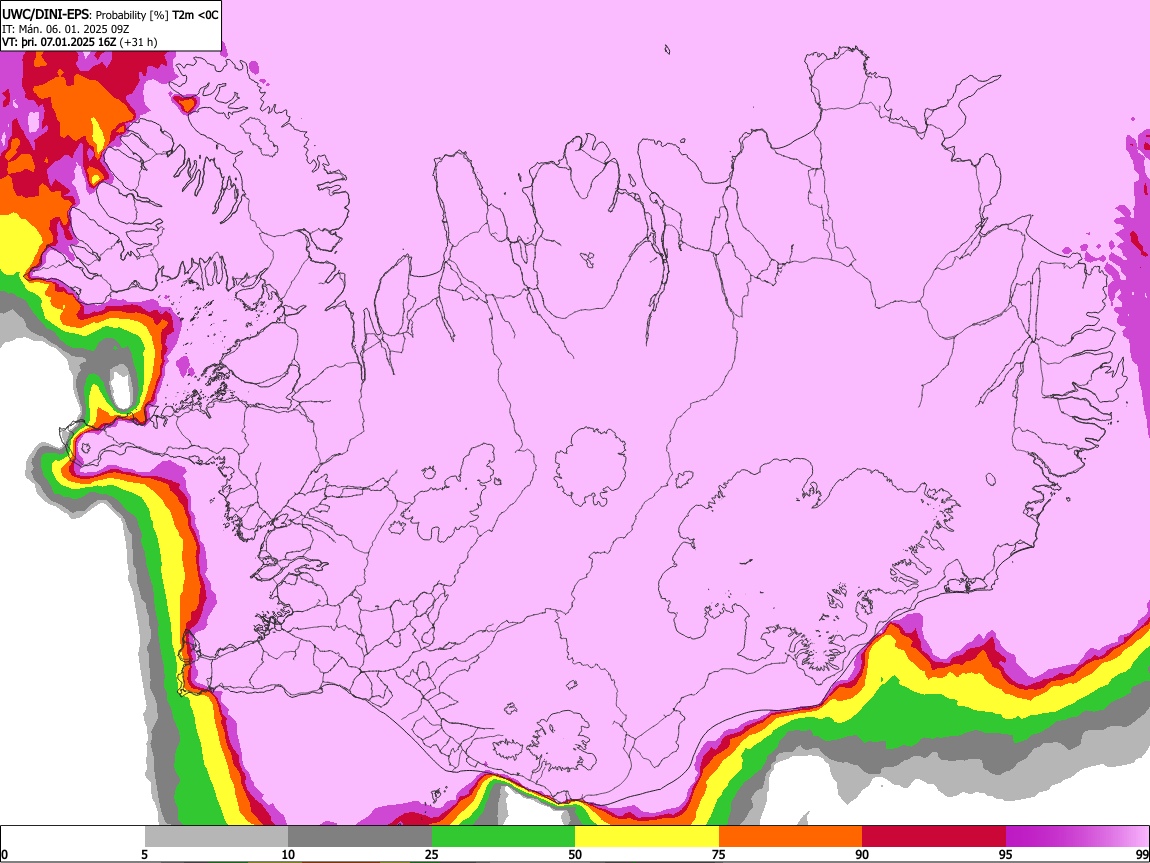The height and width of the screenshot is (863, 1150).
Task: Click the white 0–5 legend swatch
Action: [x=73, y=836]
